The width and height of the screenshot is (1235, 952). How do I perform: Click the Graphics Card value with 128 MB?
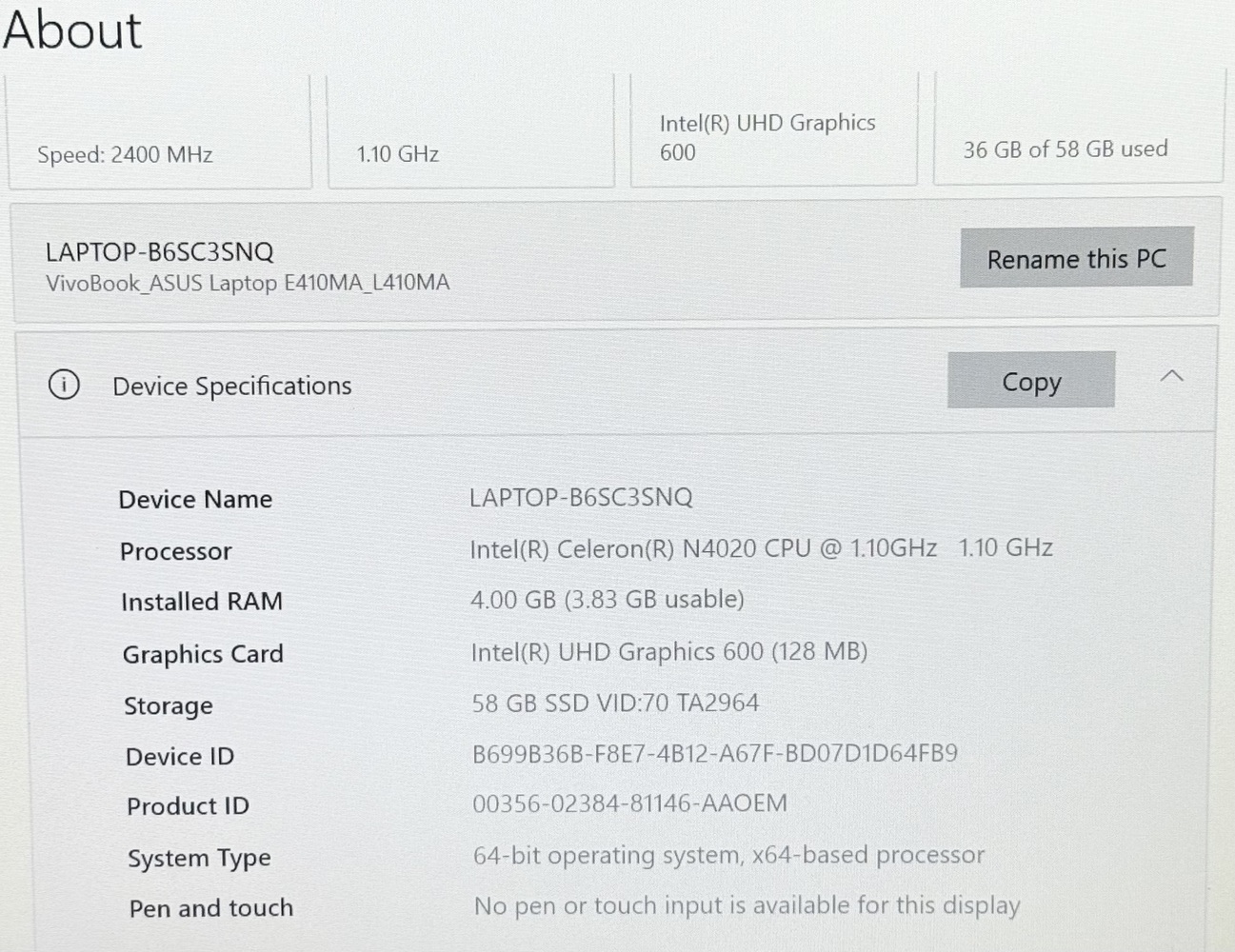coord(668,651)
